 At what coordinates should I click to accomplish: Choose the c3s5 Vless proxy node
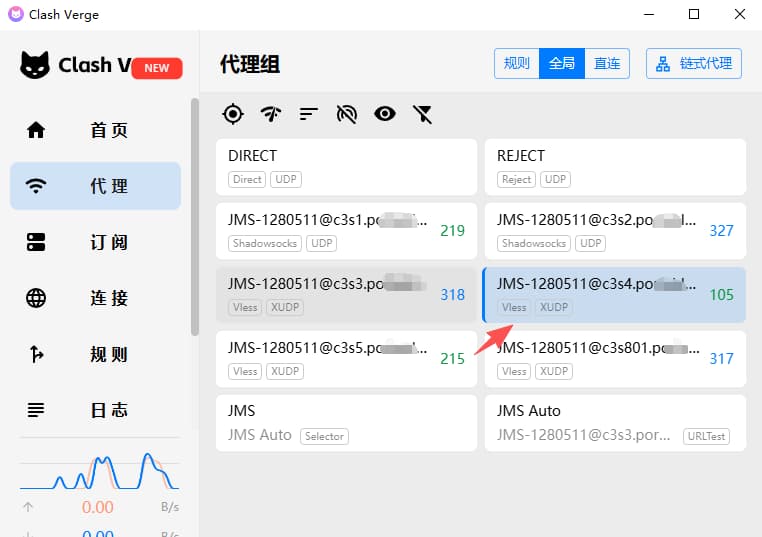point(346,359)
